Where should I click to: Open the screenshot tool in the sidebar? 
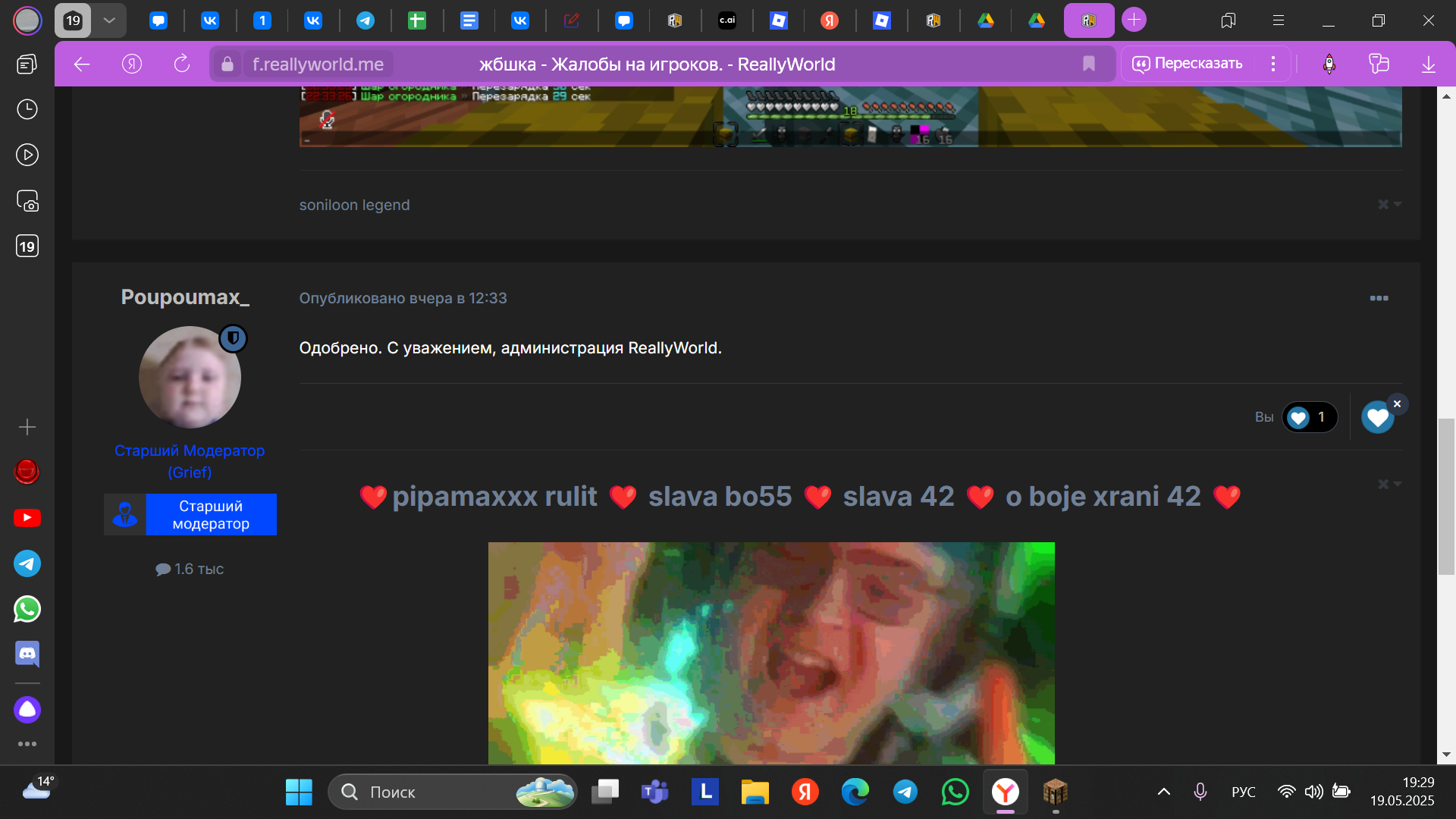tap(27, 201)
